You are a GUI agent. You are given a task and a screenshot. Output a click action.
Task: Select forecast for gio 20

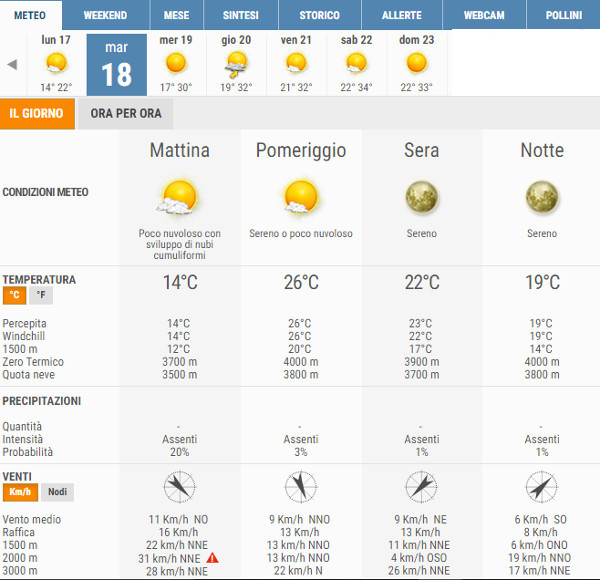[236, 64]
